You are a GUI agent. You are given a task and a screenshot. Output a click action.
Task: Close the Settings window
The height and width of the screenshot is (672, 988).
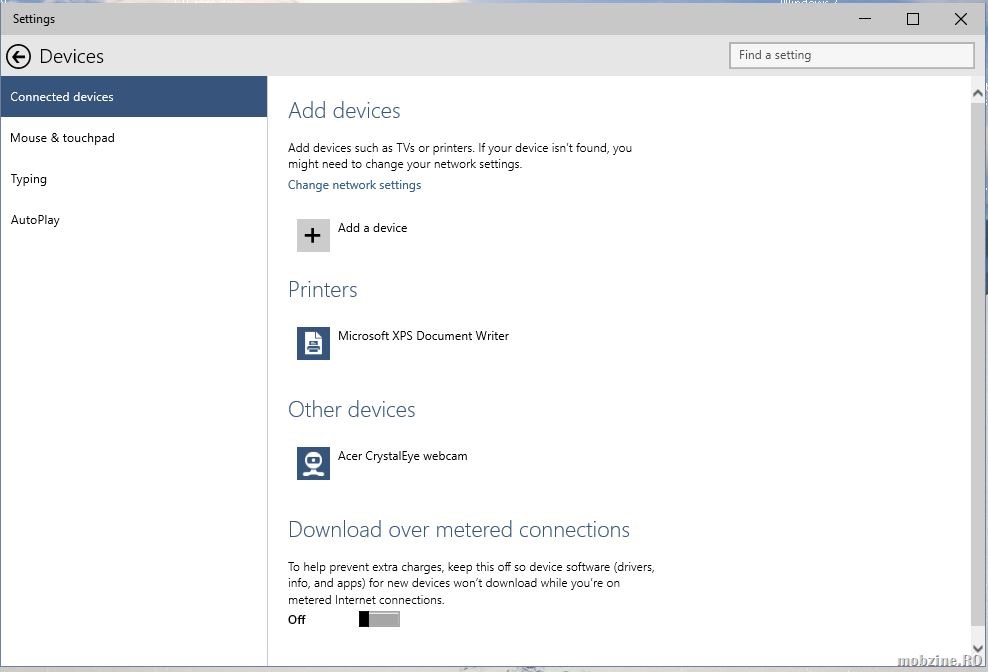click(960, 19)
